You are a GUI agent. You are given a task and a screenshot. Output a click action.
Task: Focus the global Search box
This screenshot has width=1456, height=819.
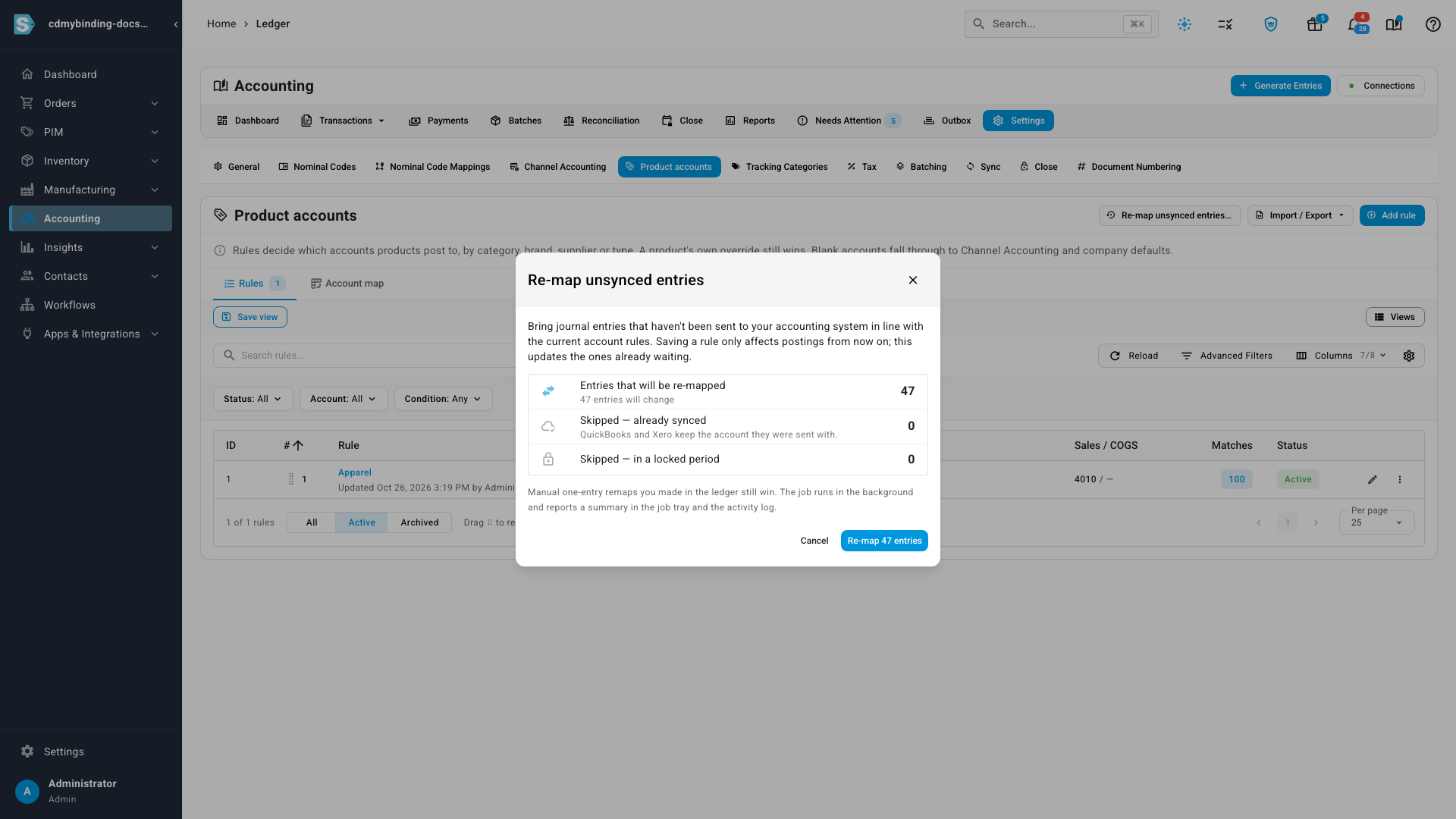(x=1061, y=24)
